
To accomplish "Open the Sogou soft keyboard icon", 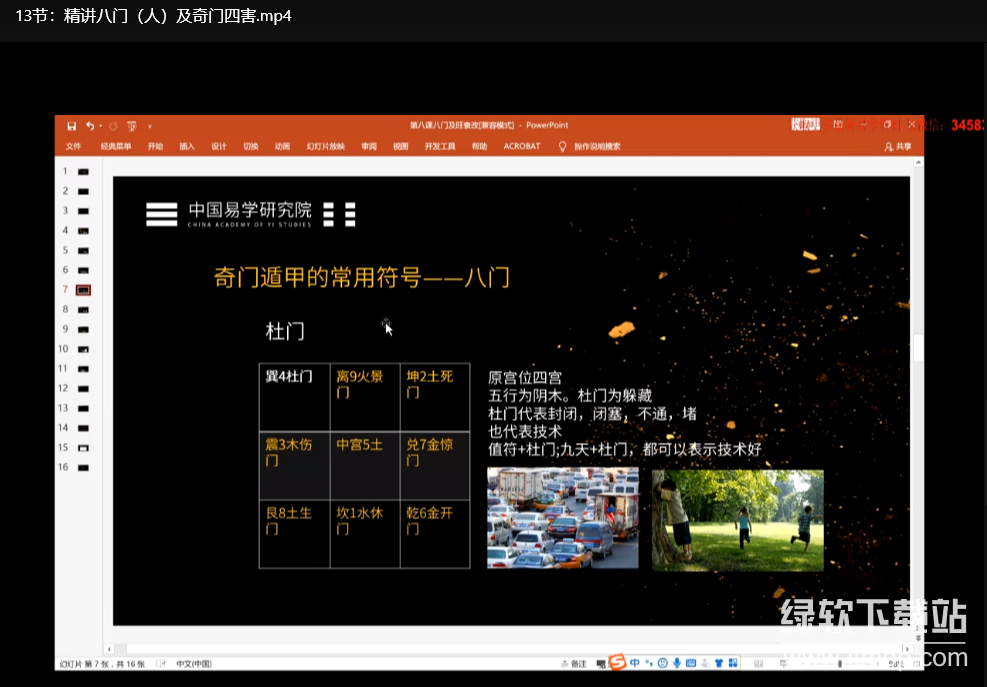I will (691, 663).
